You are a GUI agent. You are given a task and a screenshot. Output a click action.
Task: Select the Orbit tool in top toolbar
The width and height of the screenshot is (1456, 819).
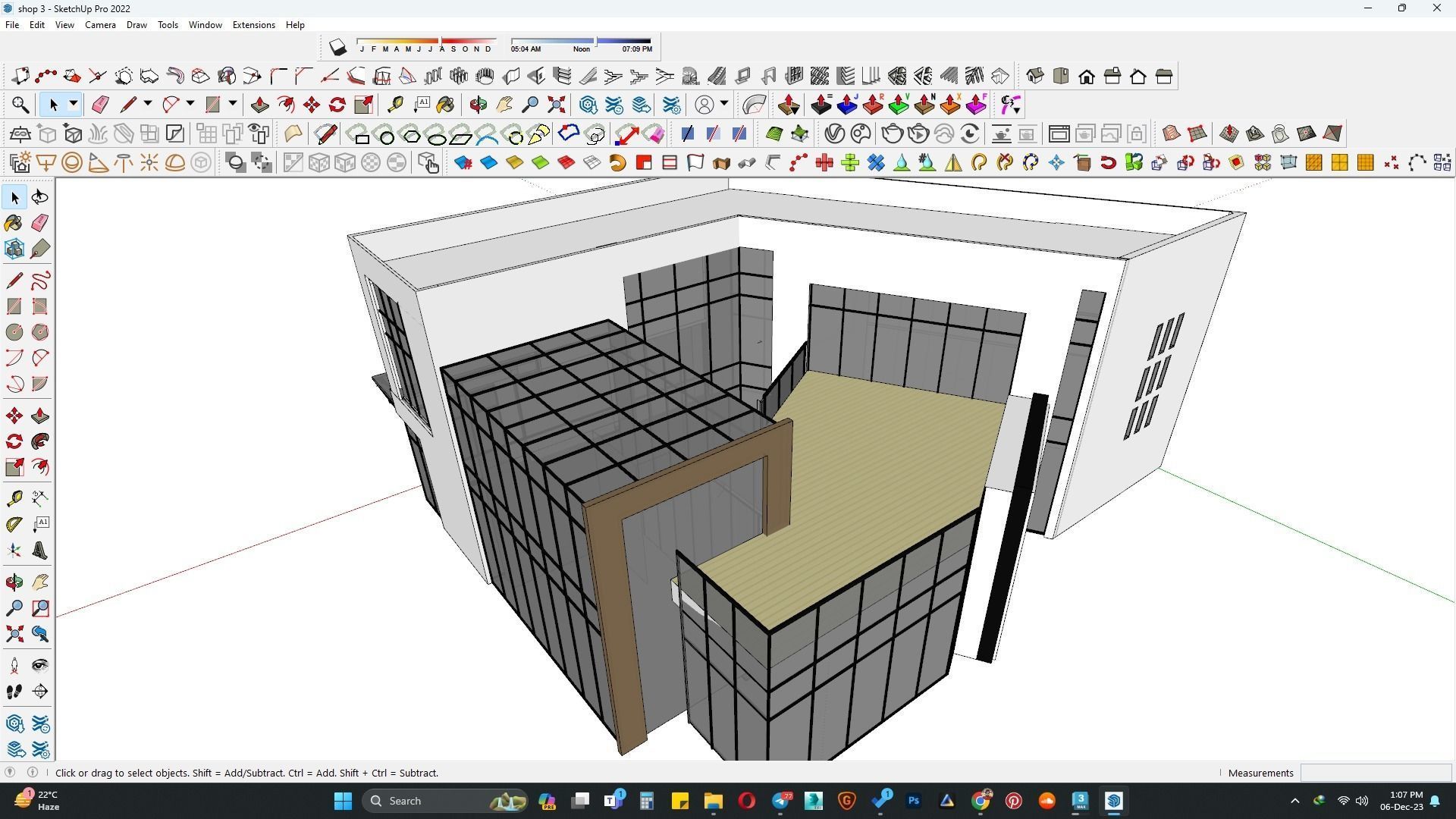479,105
